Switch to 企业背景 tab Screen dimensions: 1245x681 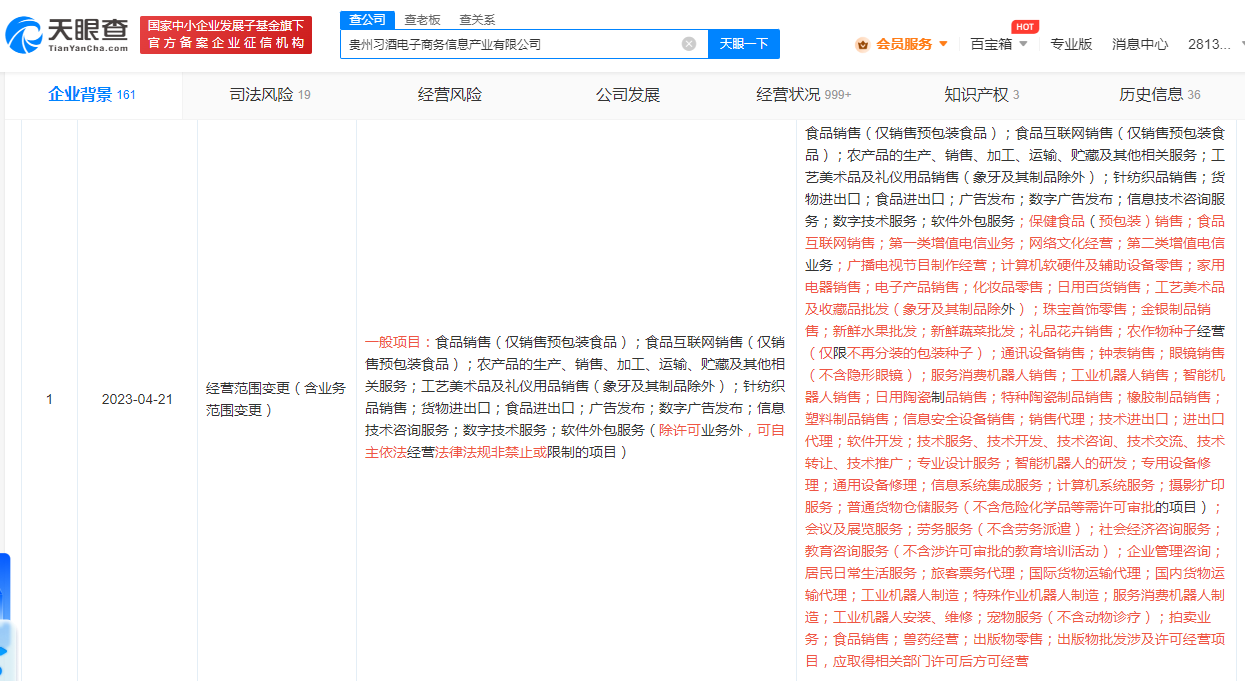(x=92, y=95)
